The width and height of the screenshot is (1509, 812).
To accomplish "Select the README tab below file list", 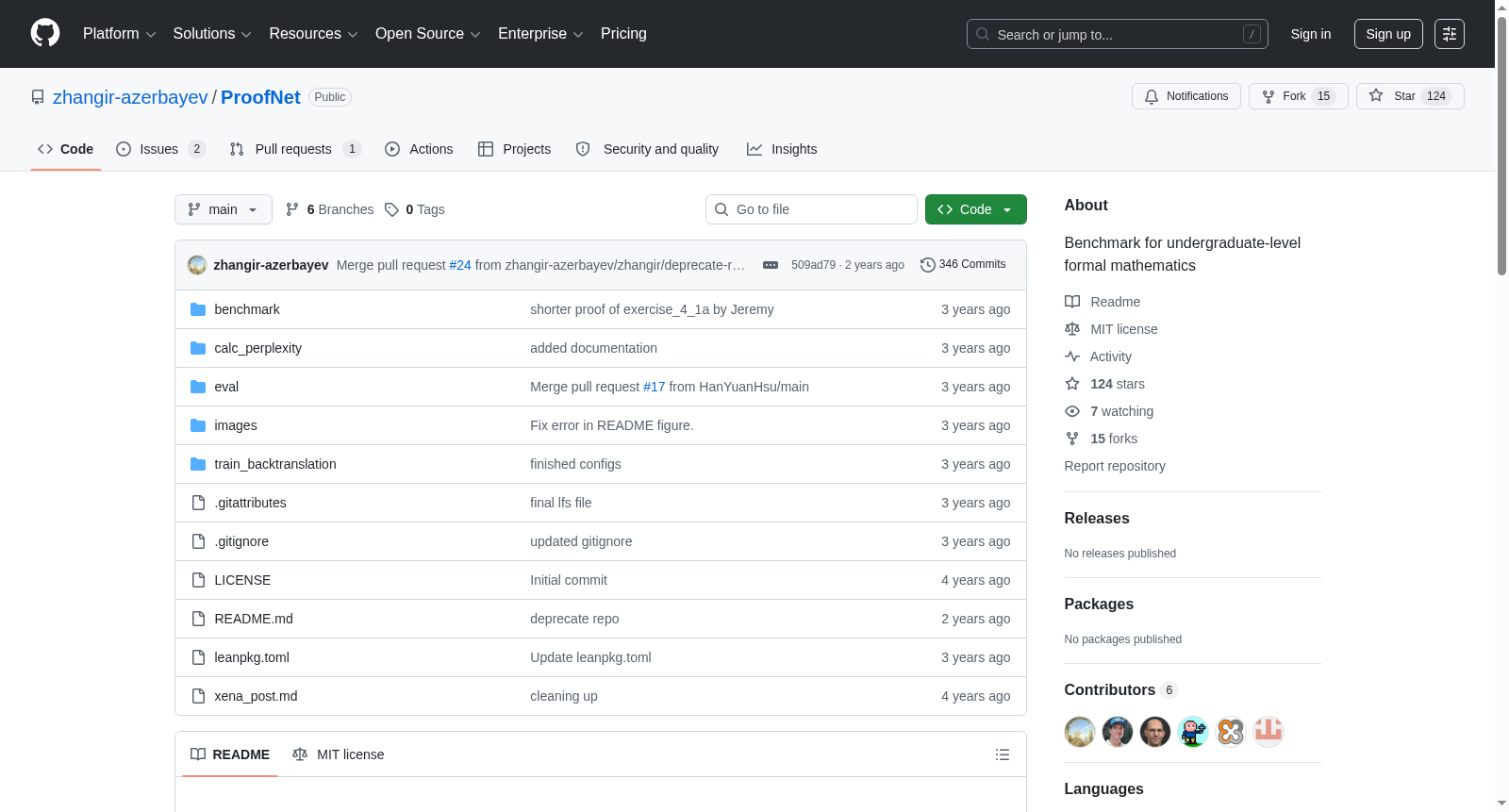I will [x=230, y=754].
